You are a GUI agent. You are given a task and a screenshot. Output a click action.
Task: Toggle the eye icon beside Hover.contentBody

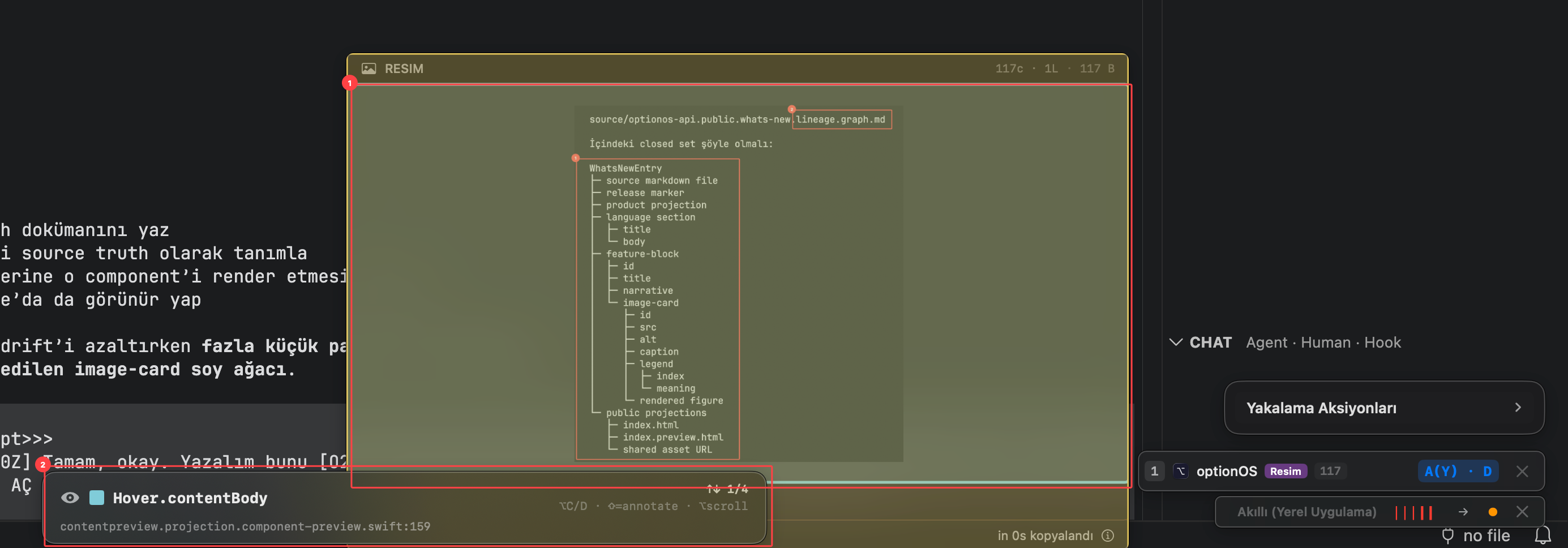point(70,498)
